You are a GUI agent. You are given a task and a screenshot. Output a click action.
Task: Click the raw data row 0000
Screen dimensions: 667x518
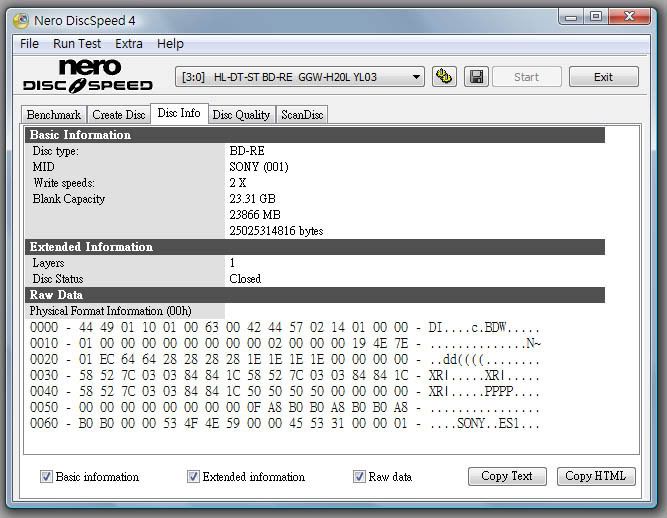pos(285,327)
